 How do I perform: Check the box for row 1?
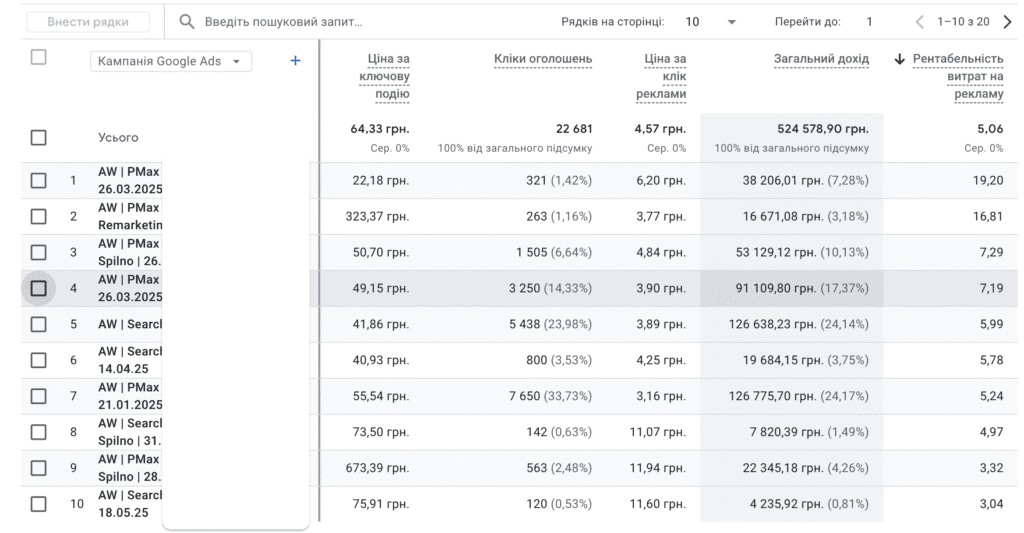click(38, 180)
